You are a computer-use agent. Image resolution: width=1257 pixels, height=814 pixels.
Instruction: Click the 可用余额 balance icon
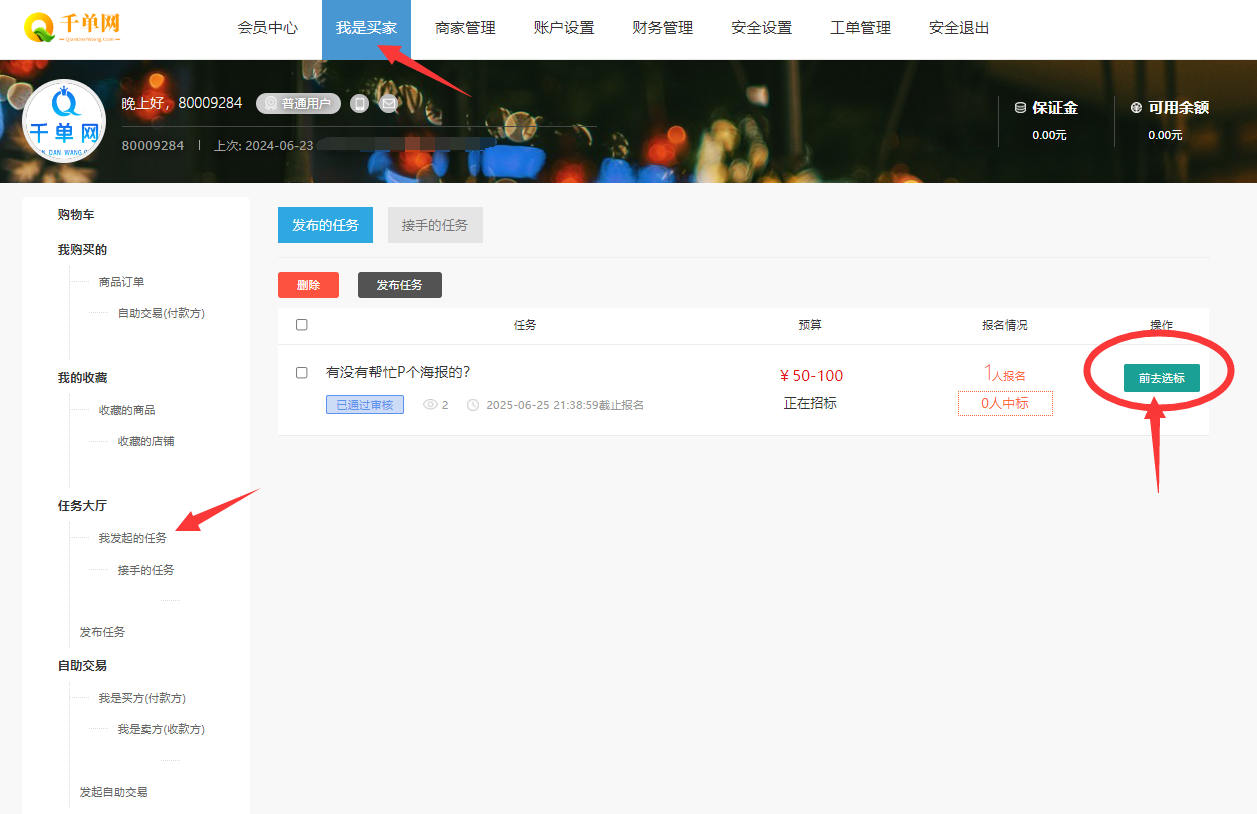[x=1136, y=108]
